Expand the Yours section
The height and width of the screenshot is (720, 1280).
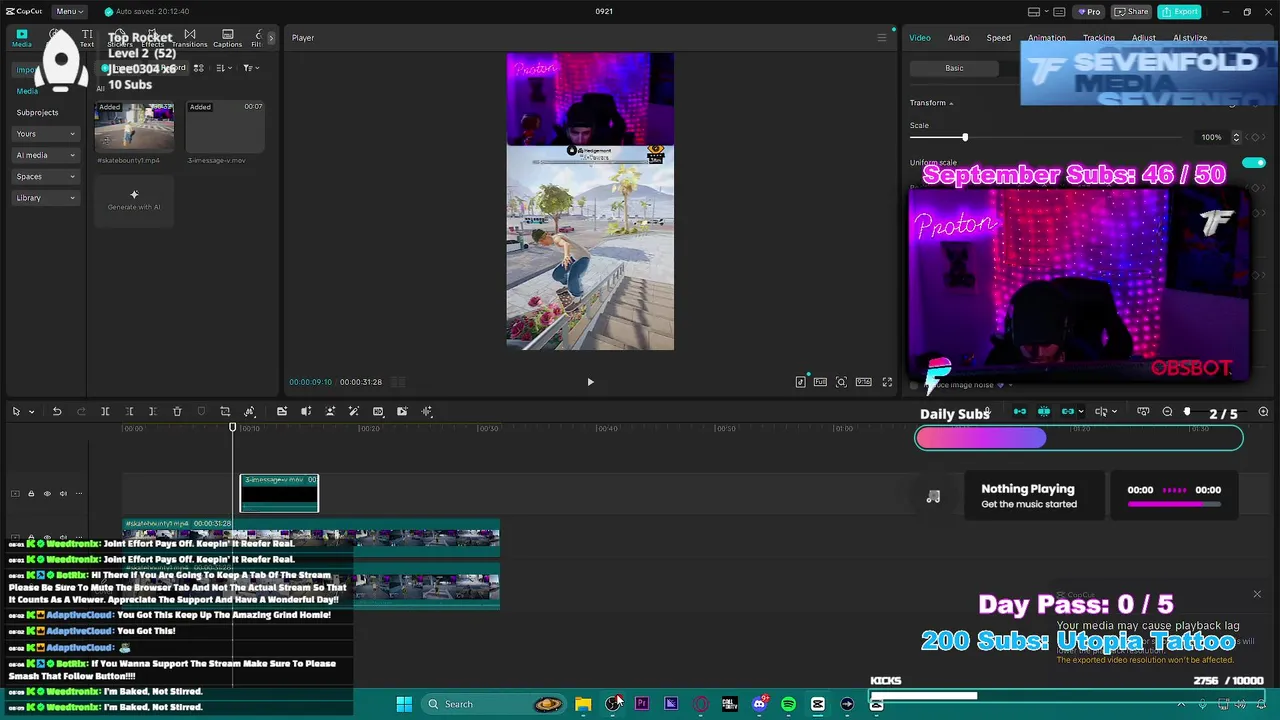point(46,134)
